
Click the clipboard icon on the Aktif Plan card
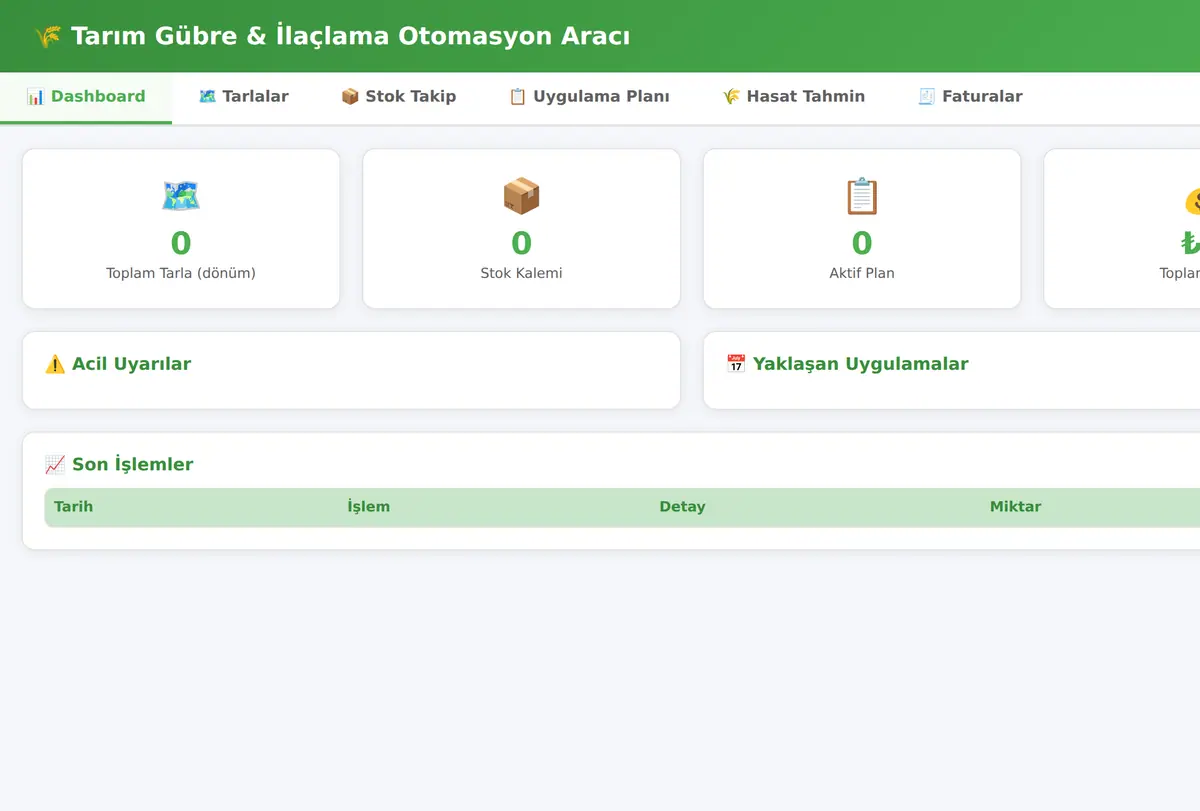(862, 195)
